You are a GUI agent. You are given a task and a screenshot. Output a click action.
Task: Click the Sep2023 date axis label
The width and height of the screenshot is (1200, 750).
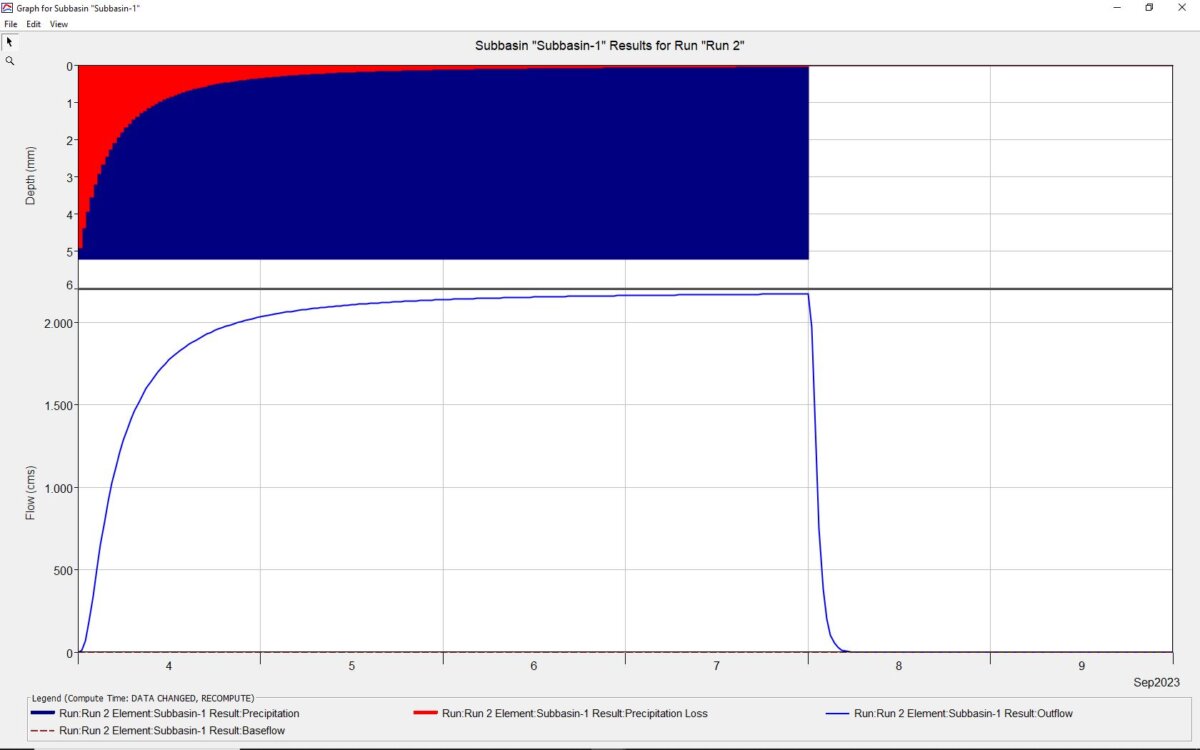point(1157,682)
